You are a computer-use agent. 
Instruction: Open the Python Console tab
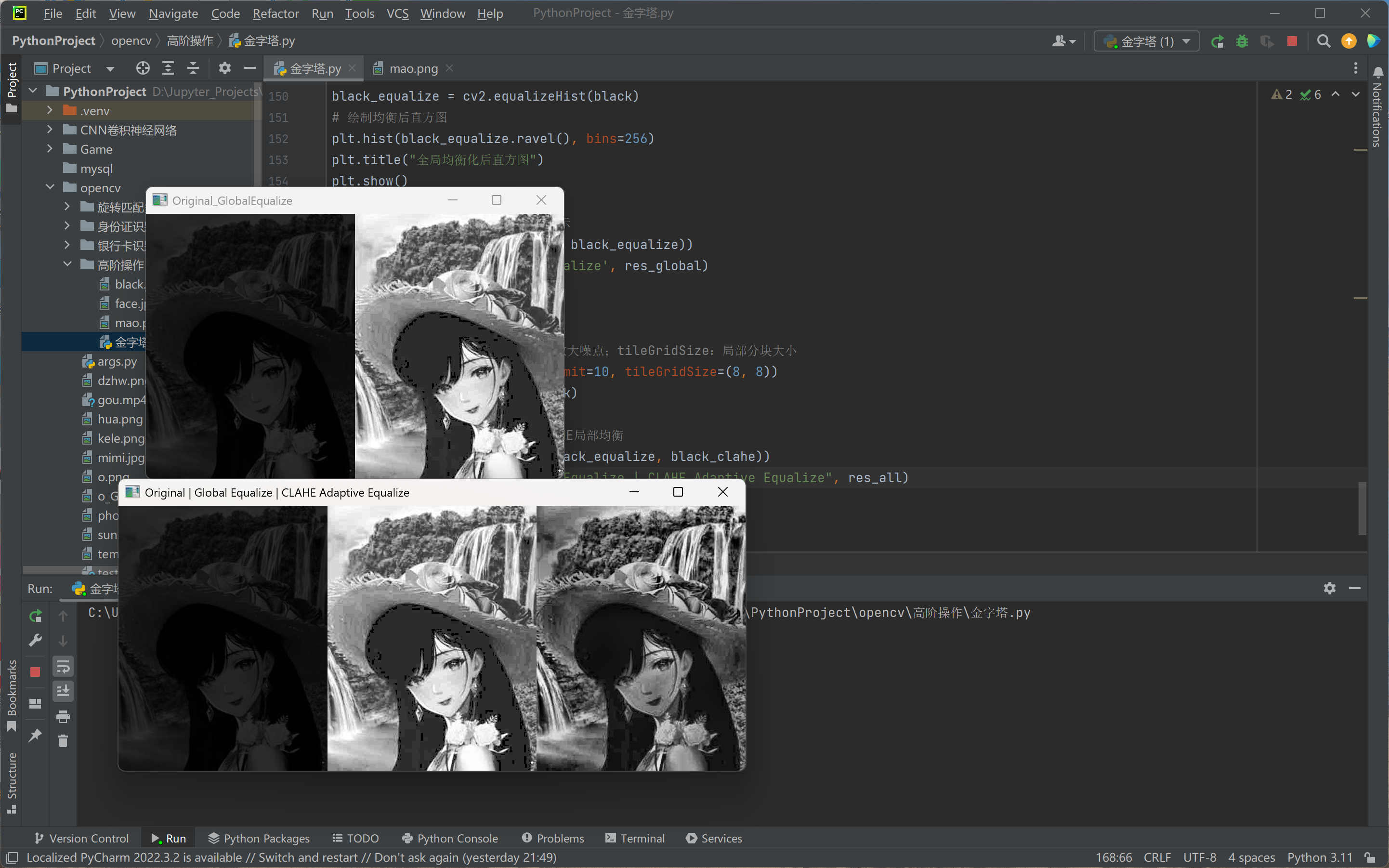(450, 838)
